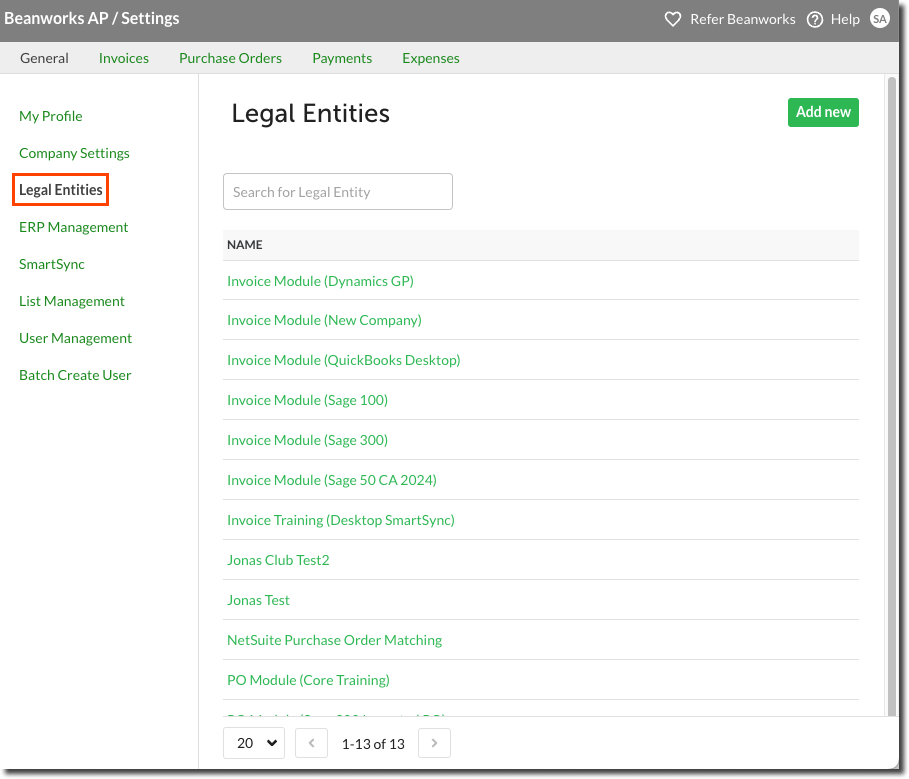The height and width of the screenshot is (779, 909).
Task: Open Invoice Module (Dynamics GP) entity
Action: [321, 281]
